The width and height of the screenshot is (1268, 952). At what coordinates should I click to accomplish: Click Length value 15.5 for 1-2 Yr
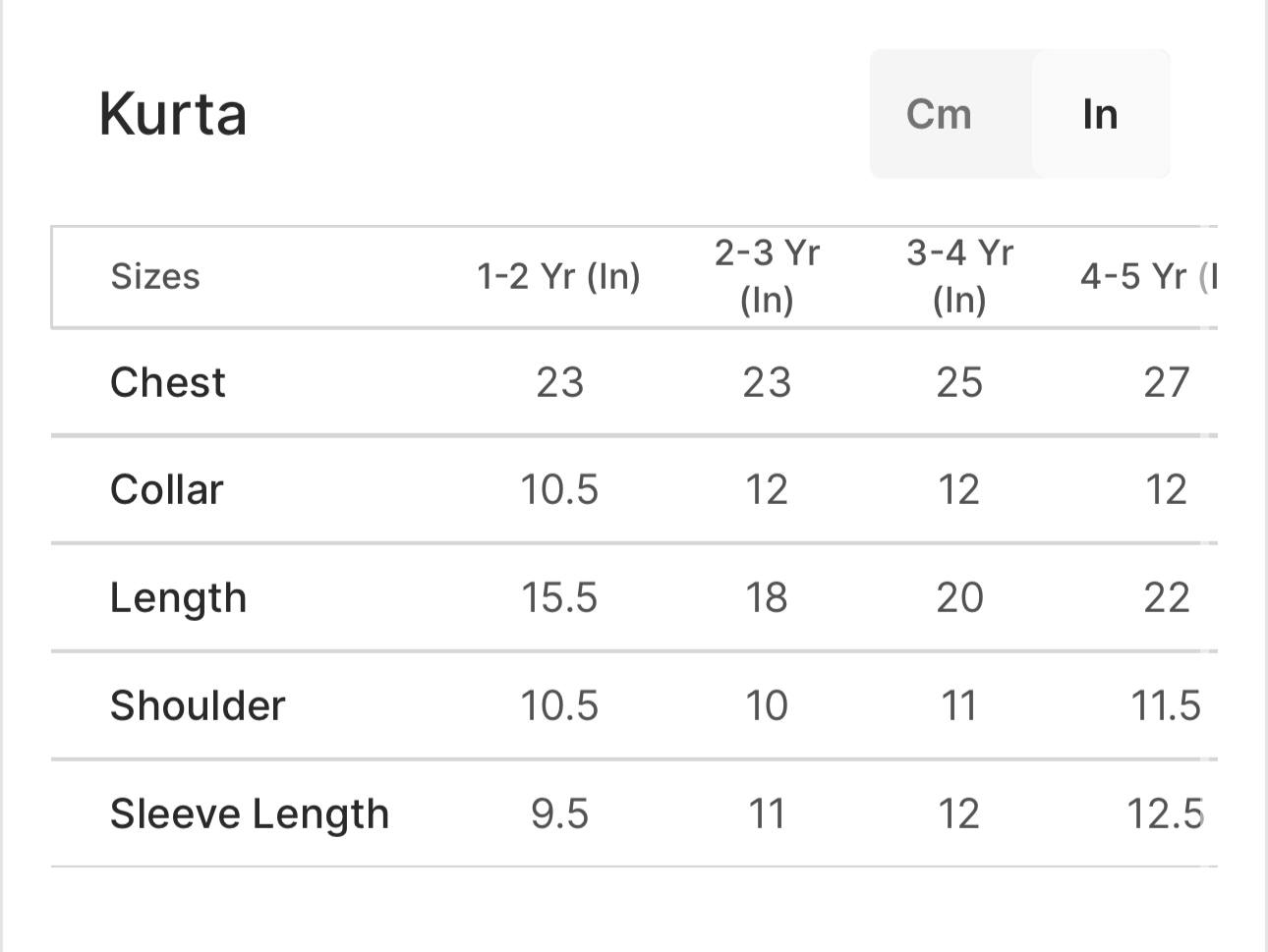tap(558, 597)
